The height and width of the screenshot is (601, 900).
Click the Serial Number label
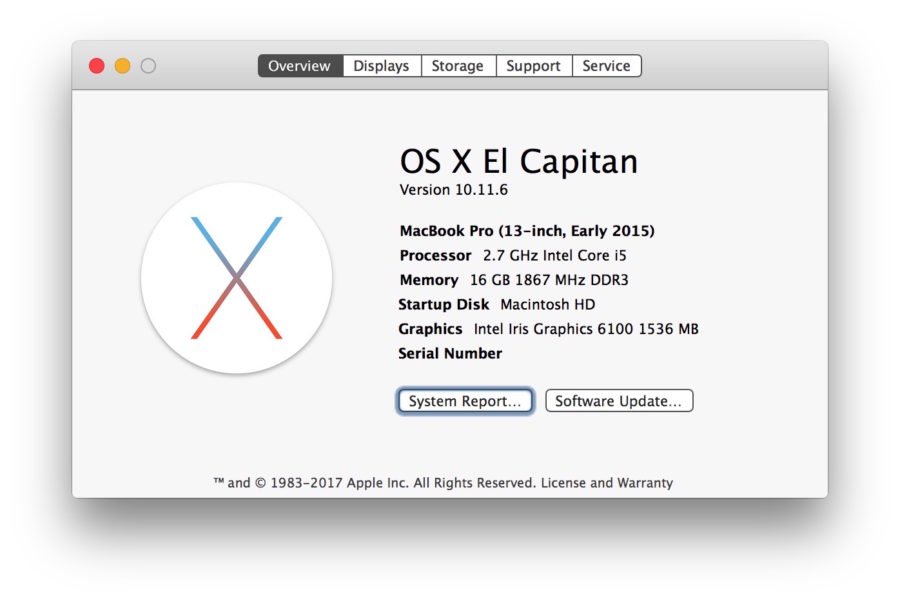click(450, 354)
